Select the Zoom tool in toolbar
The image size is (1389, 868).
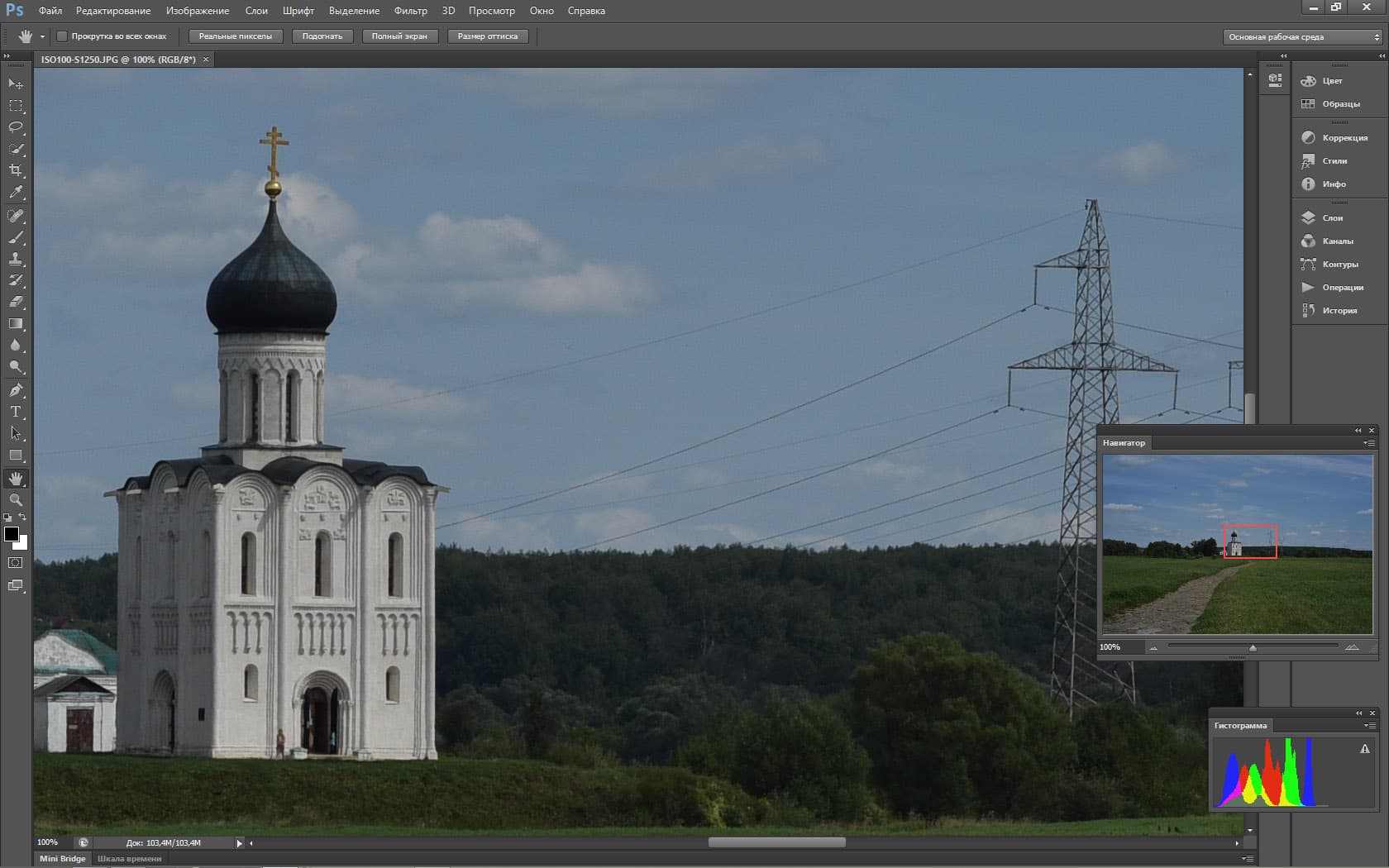pyautogui.click(x=16, y=500)
